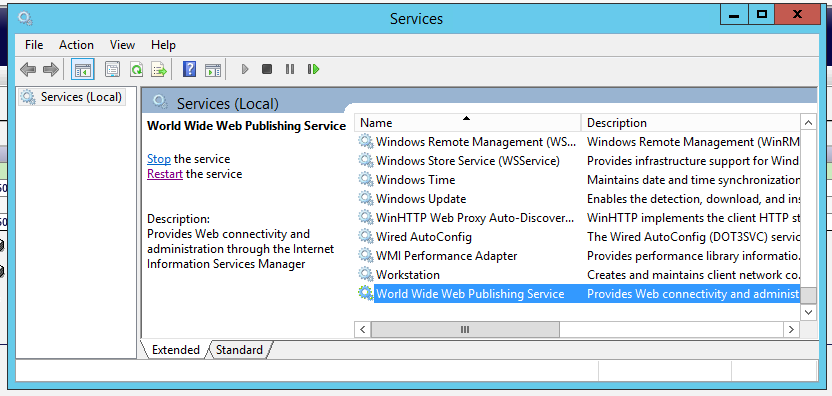
Task: Maximize the Services window
Action: click(762, 15)
